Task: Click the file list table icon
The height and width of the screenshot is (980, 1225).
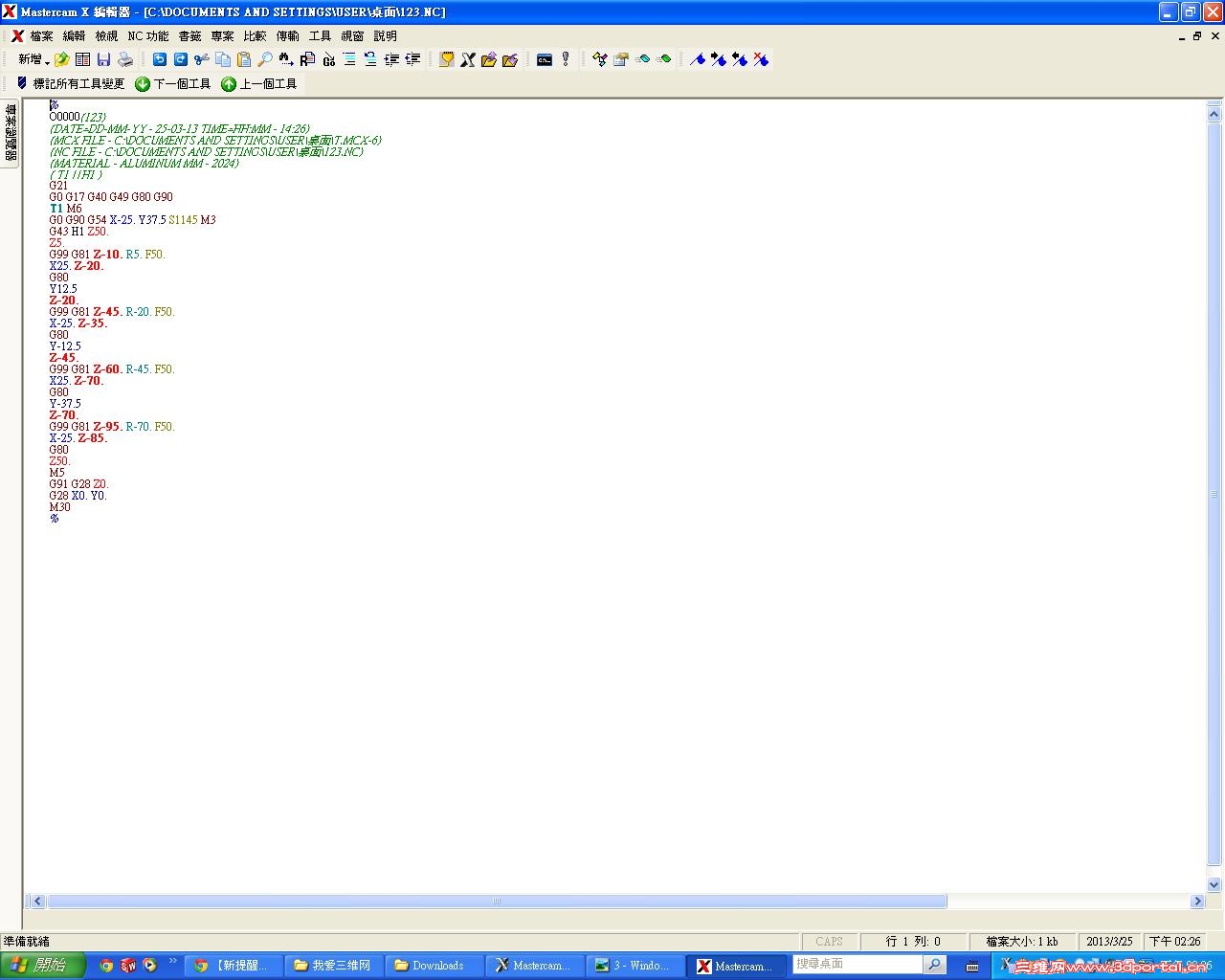Action: click(x=83, y=59)
